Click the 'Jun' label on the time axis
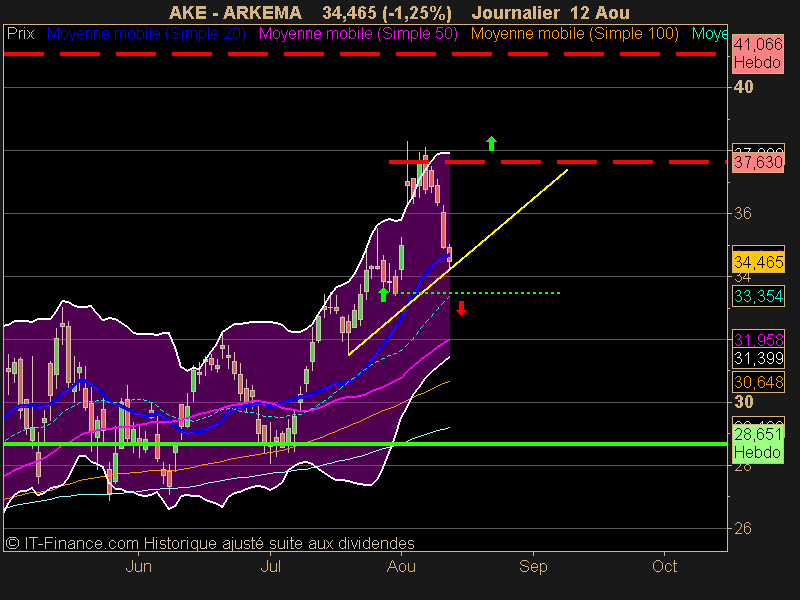800x600 pixels. [x=138, y=566]
